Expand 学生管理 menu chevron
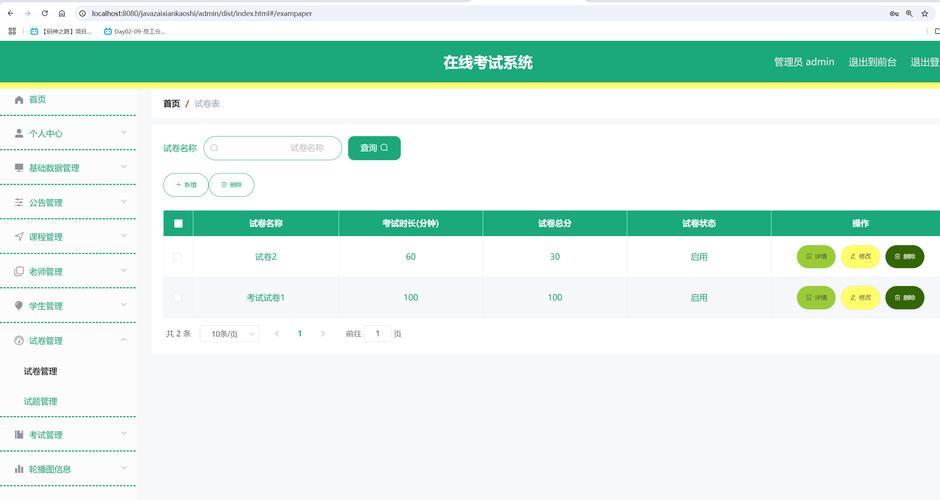This screenshot has height=500, width=940. [x=123, y=305]
